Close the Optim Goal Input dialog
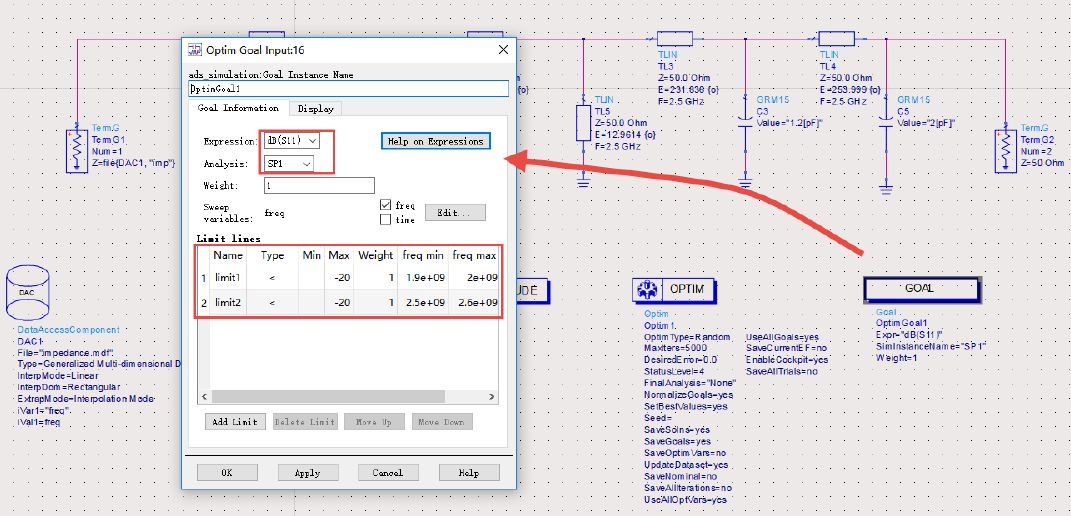 [x=503, y=49]
